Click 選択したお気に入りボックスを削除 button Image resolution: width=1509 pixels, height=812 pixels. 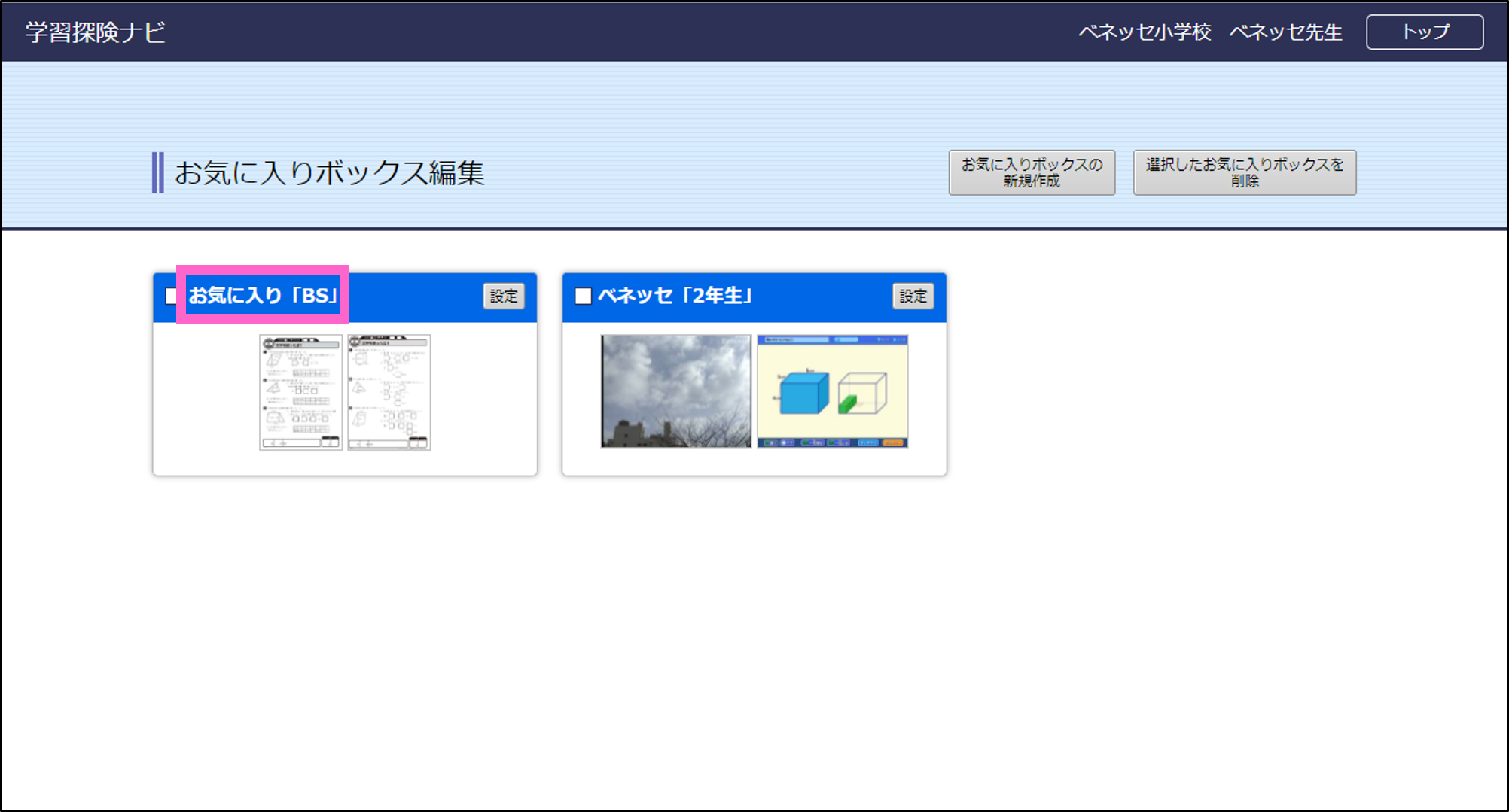(1244, 173)
